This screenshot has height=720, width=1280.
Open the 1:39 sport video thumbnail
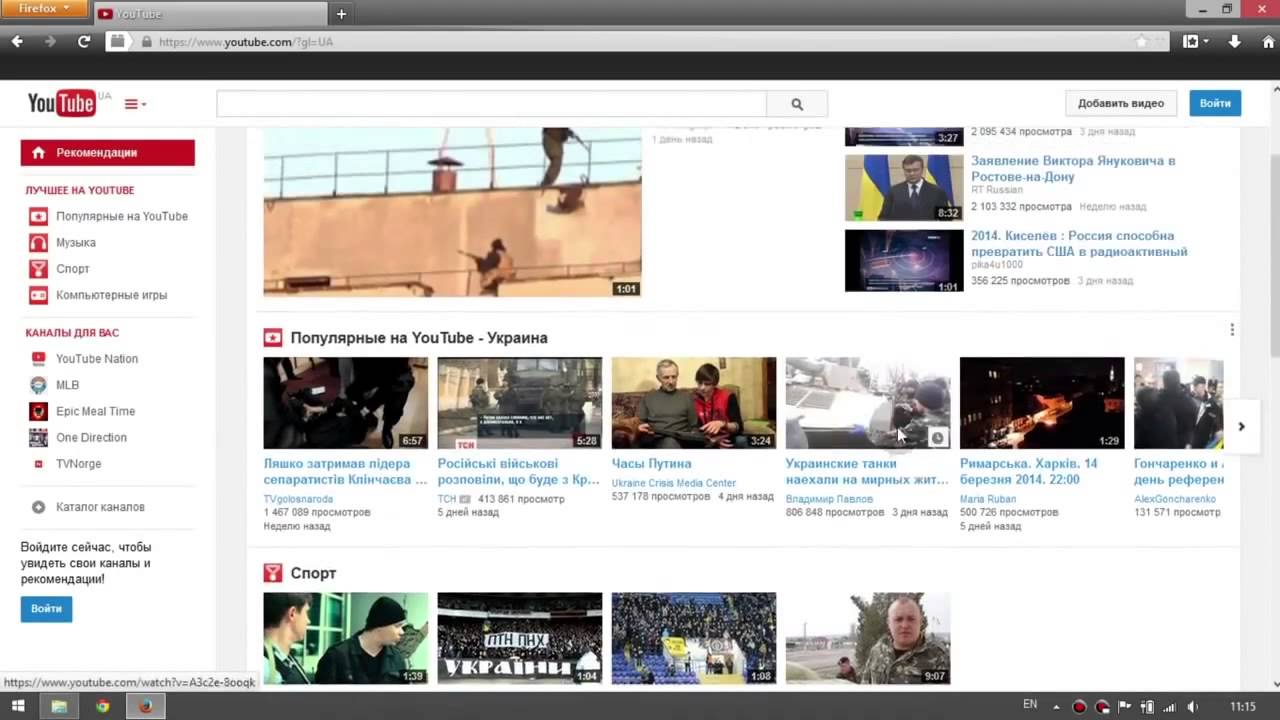345,638
